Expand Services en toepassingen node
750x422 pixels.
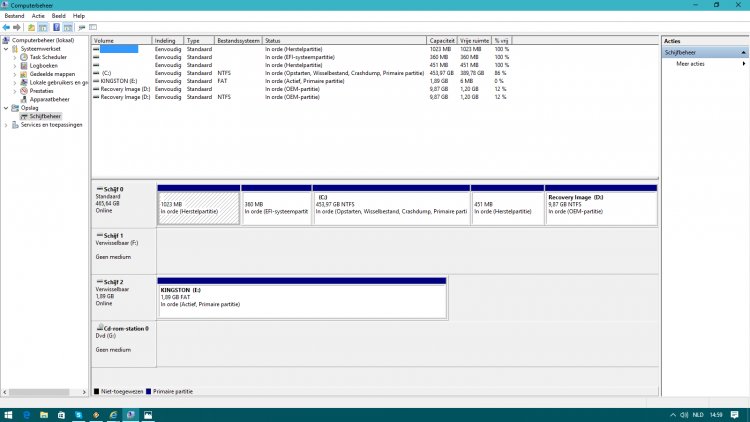click(6, 124)
